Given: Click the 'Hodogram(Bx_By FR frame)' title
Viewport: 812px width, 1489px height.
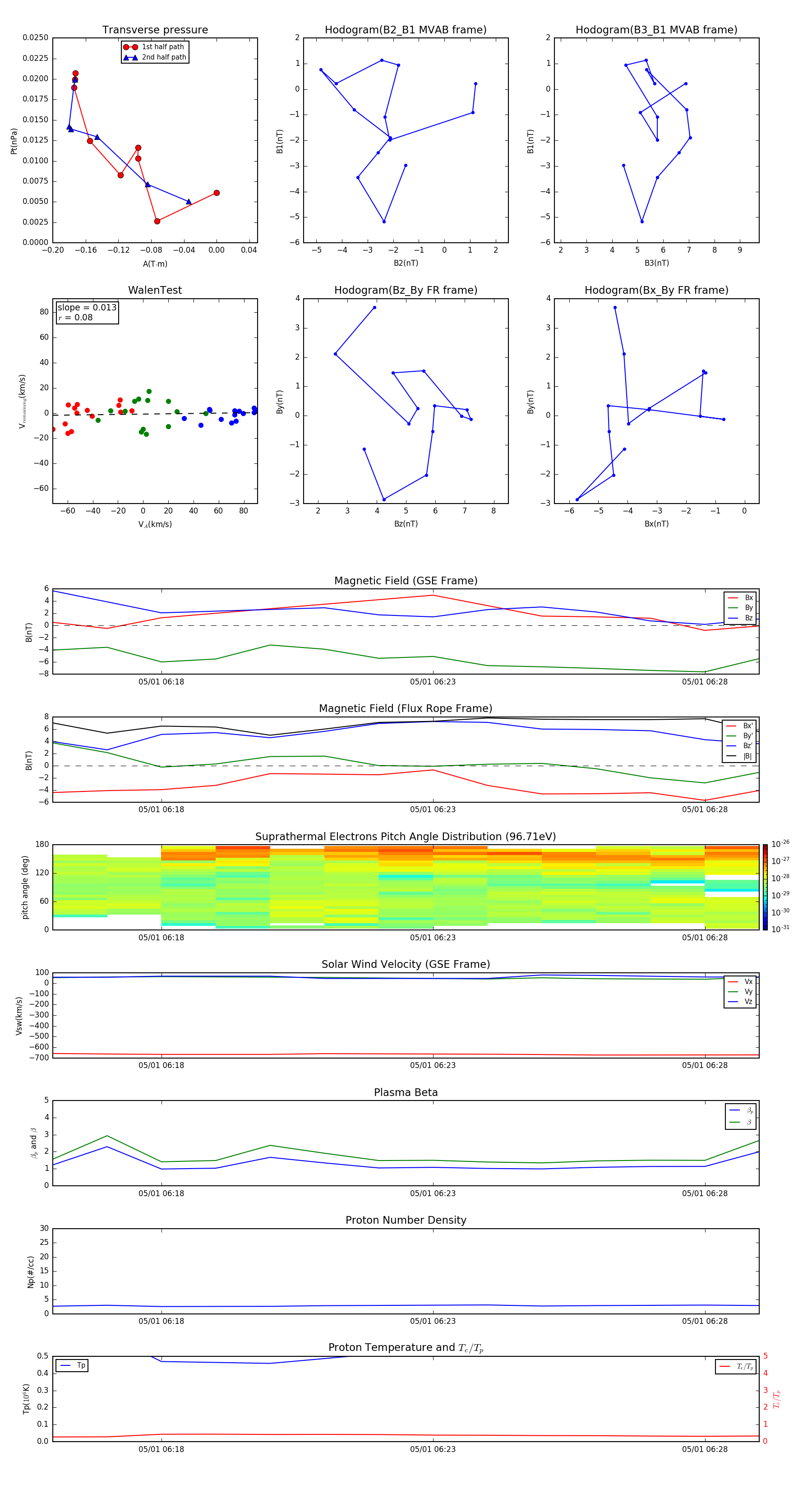Looking at the screenshot, I should point(656,290).
